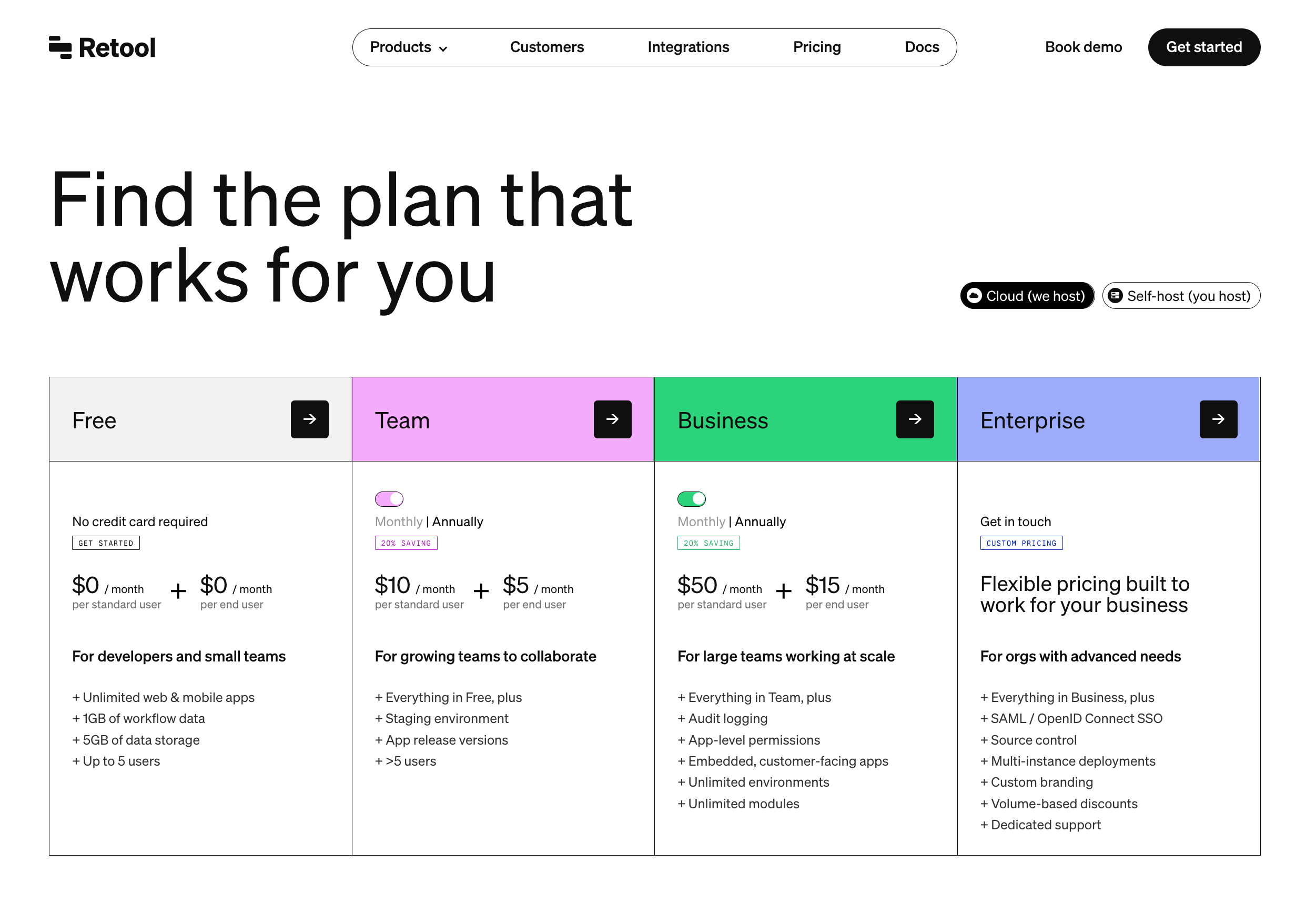
Task: Expand the Products navigation chevron
Action: (443, 48)
